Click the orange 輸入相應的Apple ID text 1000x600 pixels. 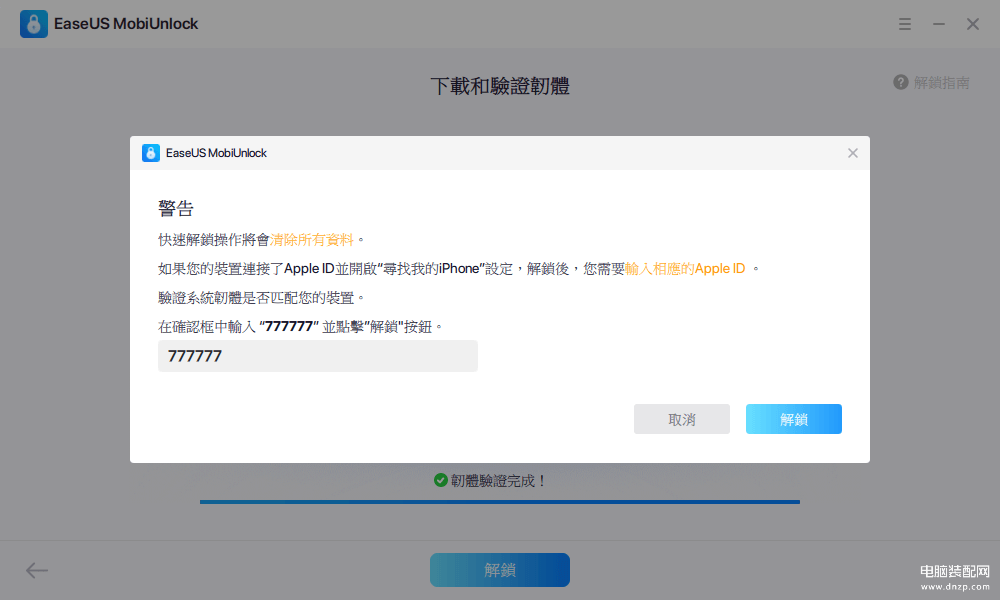click(685, 268)
